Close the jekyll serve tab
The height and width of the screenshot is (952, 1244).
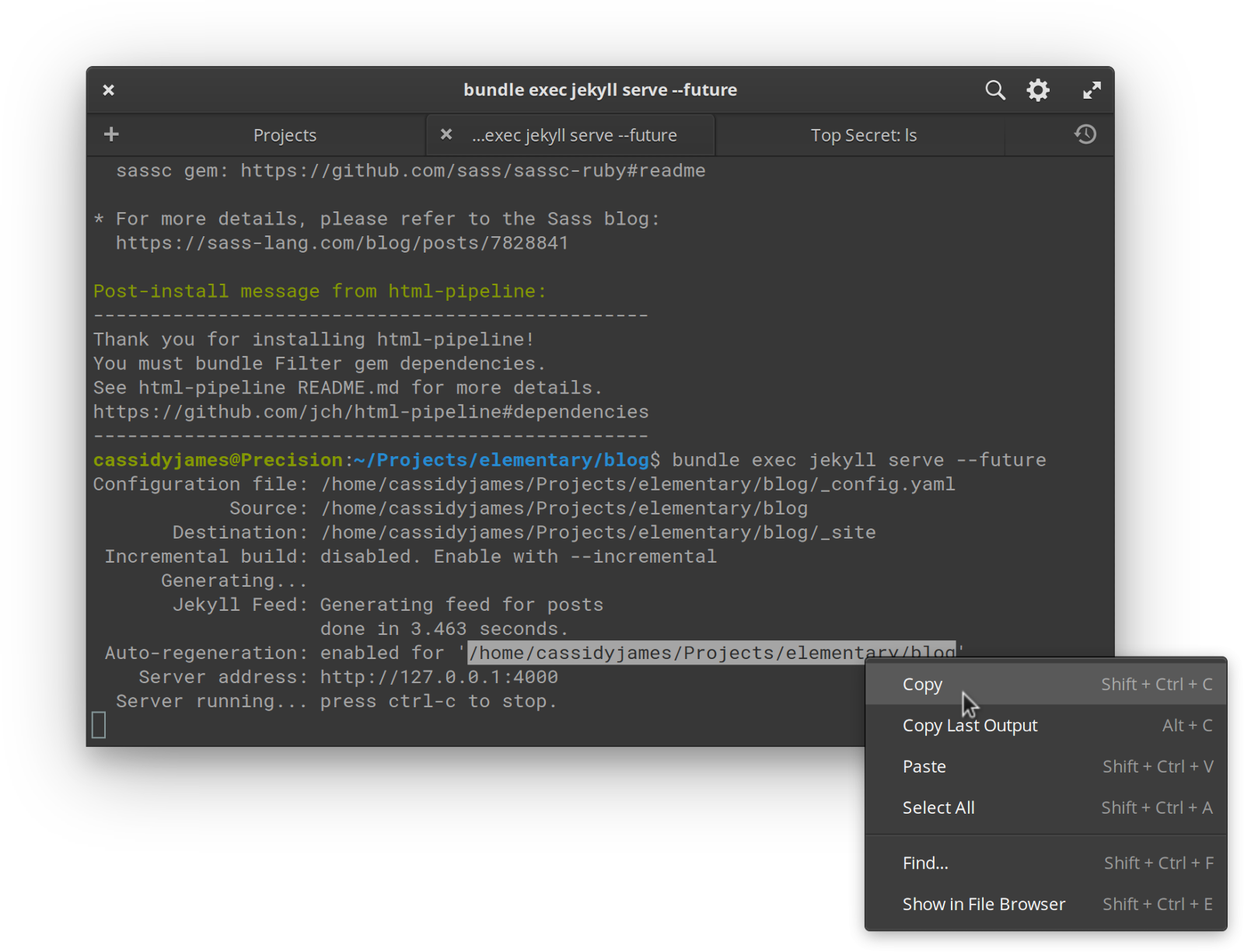pyautogui.click(x=446, y=134)
